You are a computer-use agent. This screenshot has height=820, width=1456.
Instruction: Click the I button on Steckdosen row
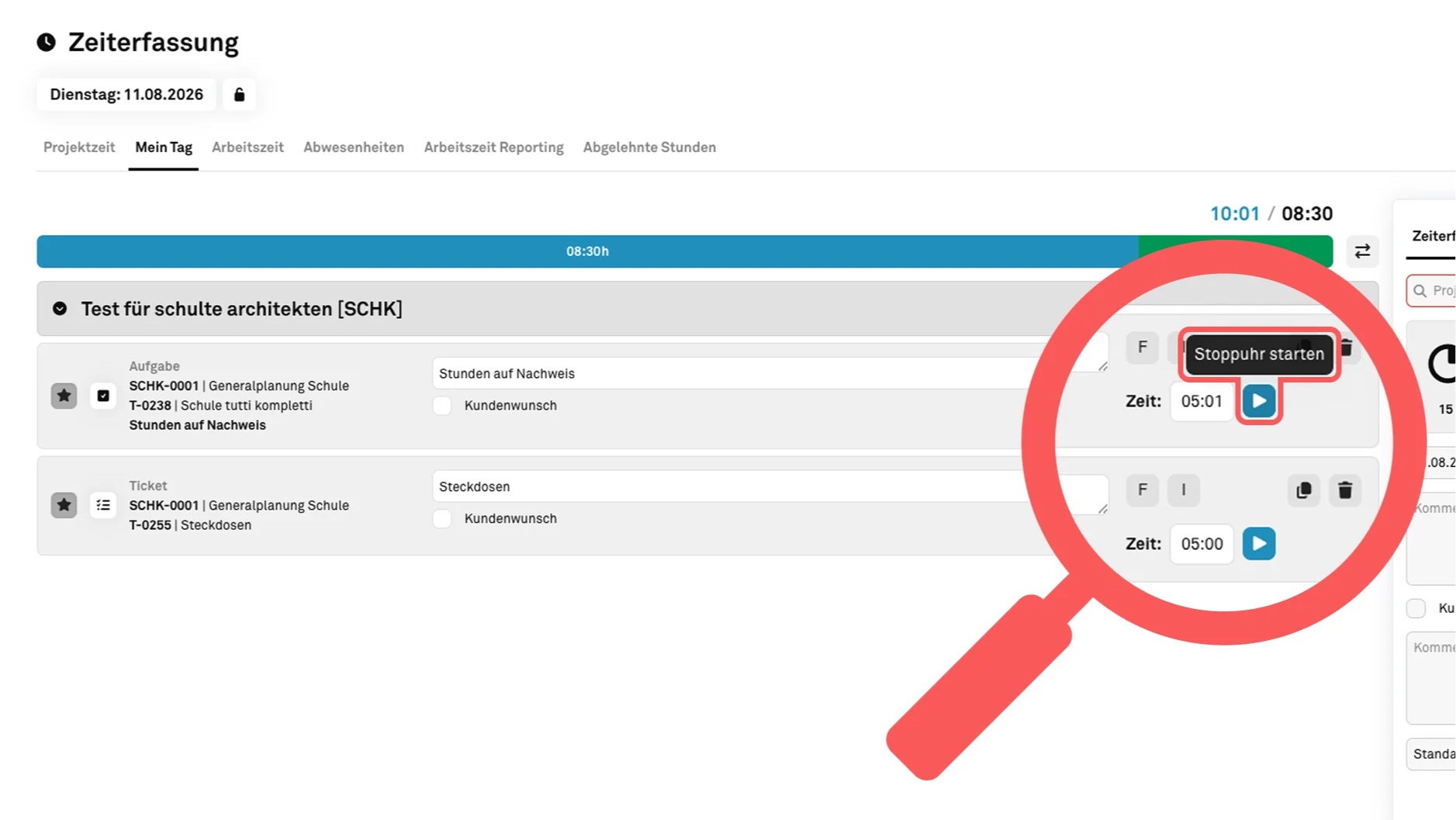pos(1183,490)
